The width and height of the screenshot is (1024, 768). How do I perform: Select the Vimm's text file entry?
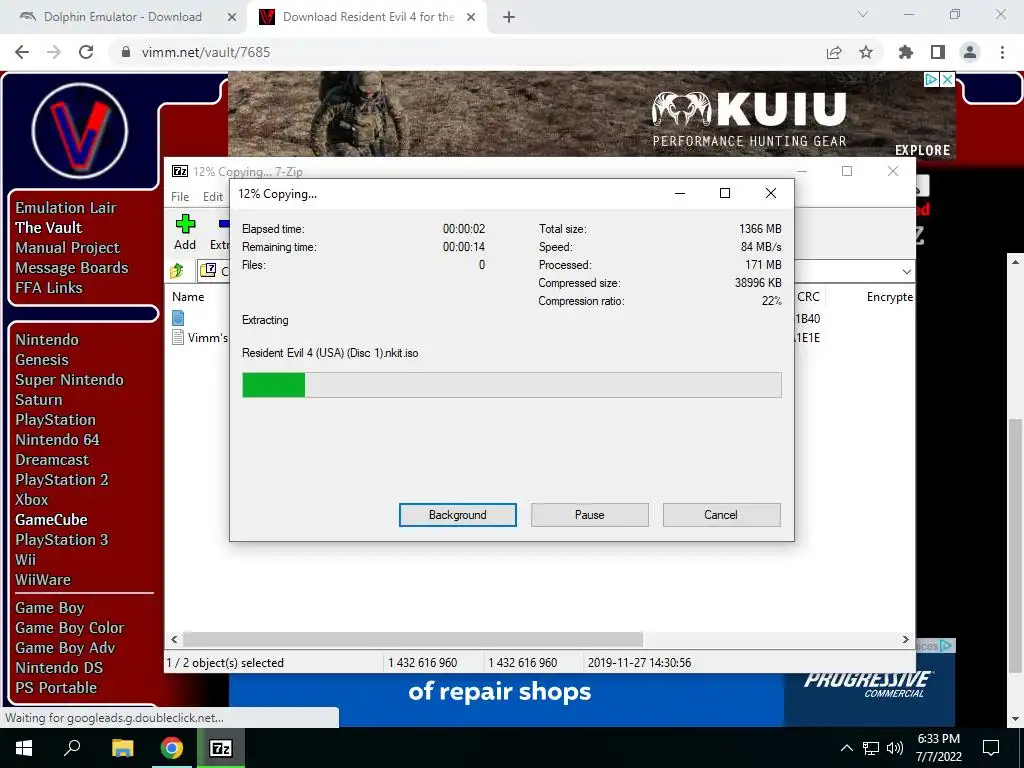pos(200,338)
